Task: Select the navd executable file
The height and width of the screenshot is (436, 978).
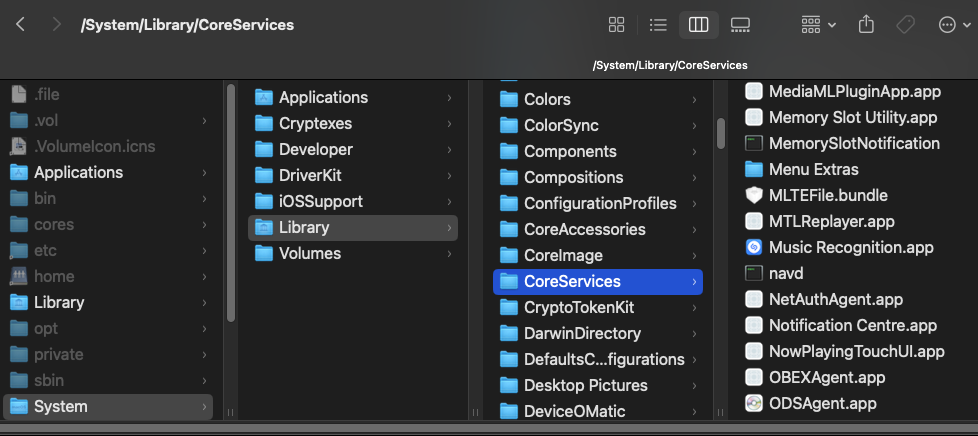Action: [786, 273]
